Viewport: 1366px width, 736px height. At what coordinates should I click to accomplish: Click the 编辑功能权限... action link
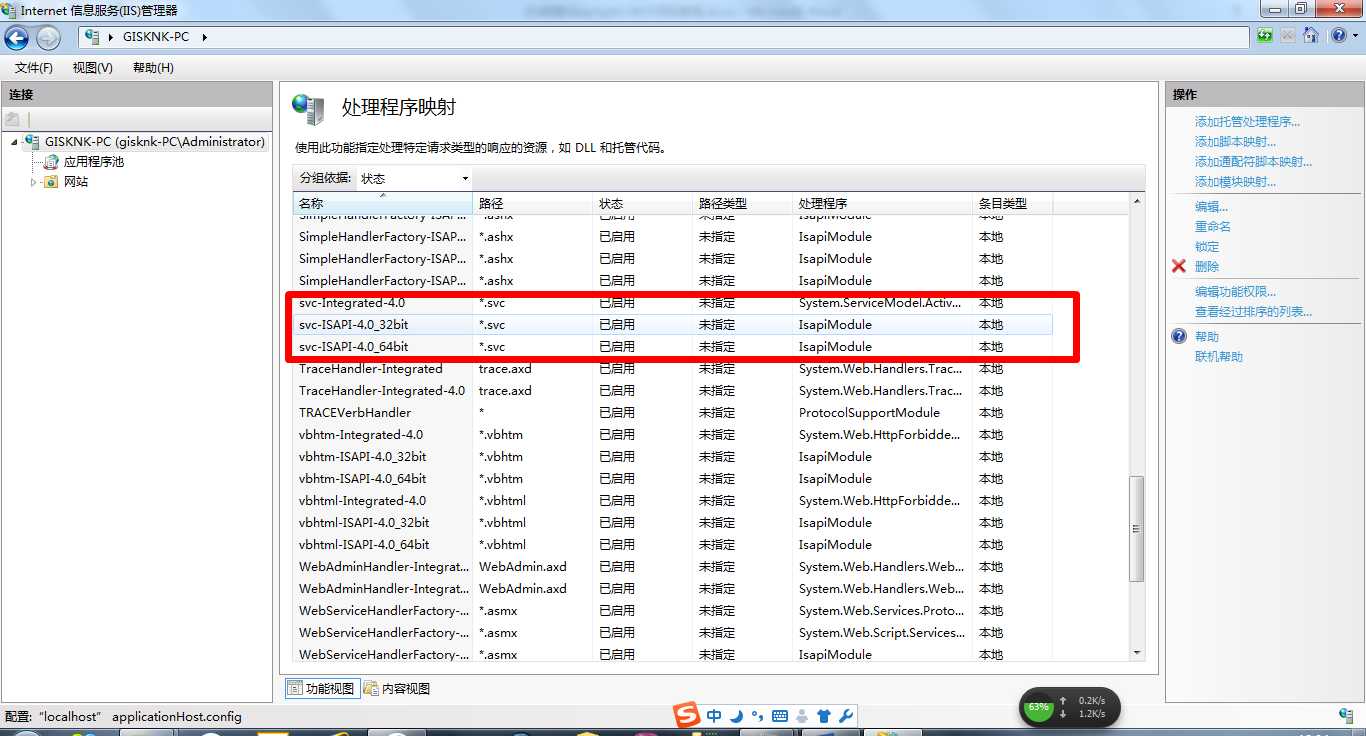[x=1235, y=292]
